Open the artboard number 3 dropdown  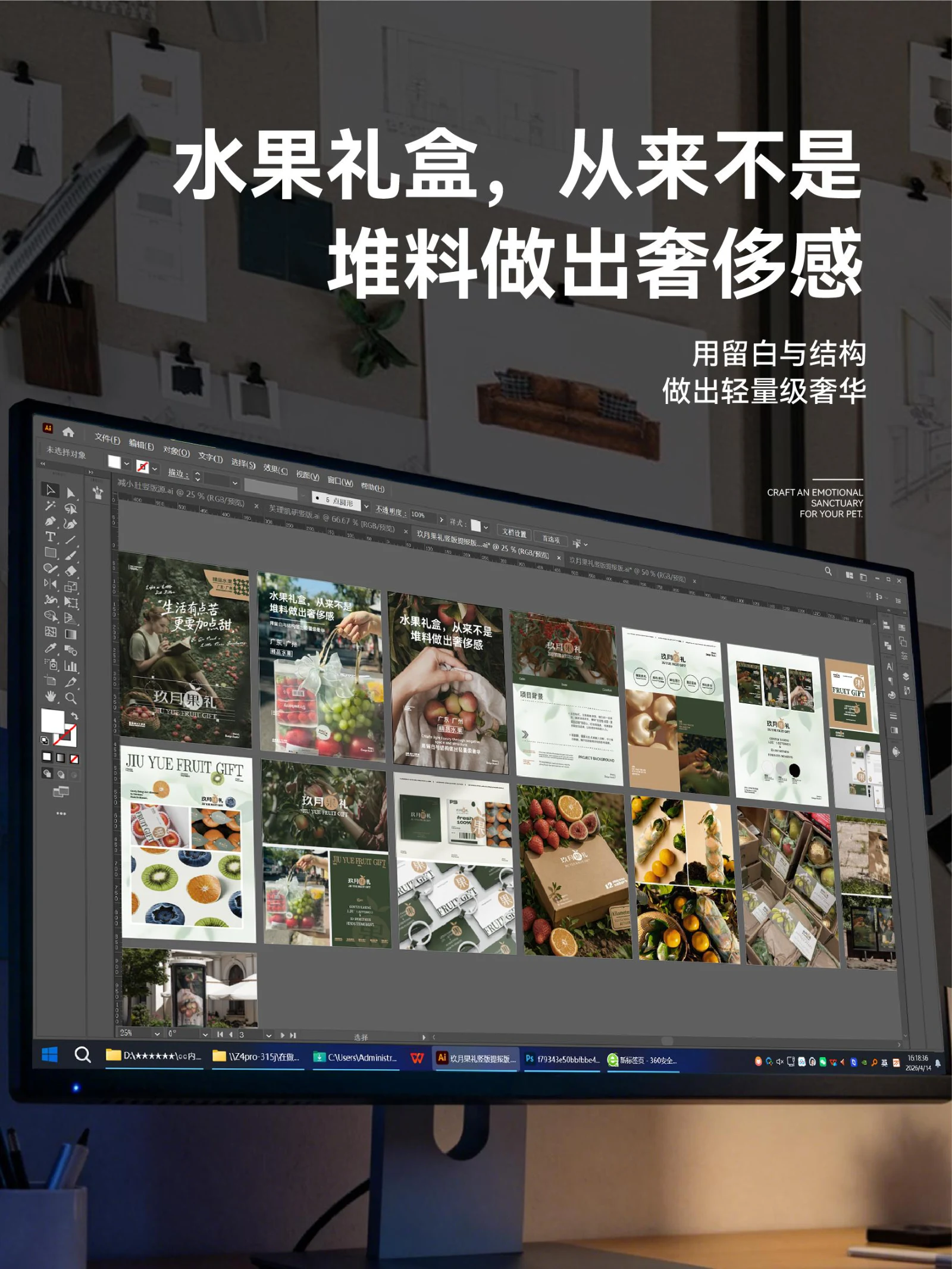pyautogui.click(x=269, y=1036)
